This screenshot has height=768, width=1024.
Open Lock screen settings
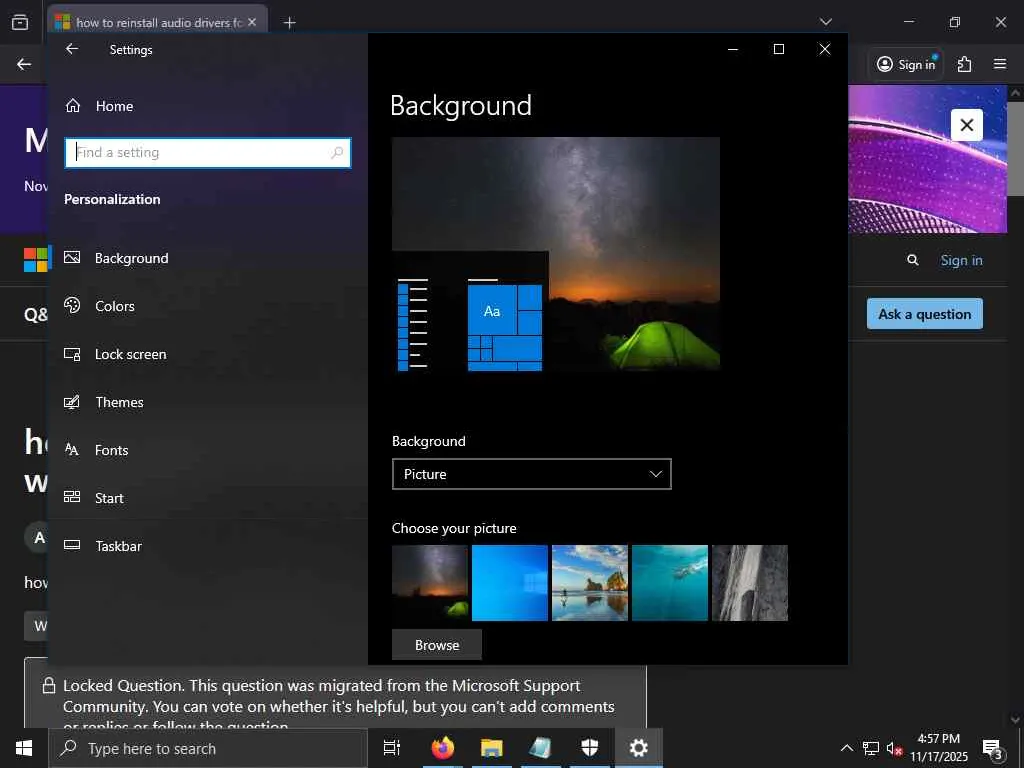208,354
